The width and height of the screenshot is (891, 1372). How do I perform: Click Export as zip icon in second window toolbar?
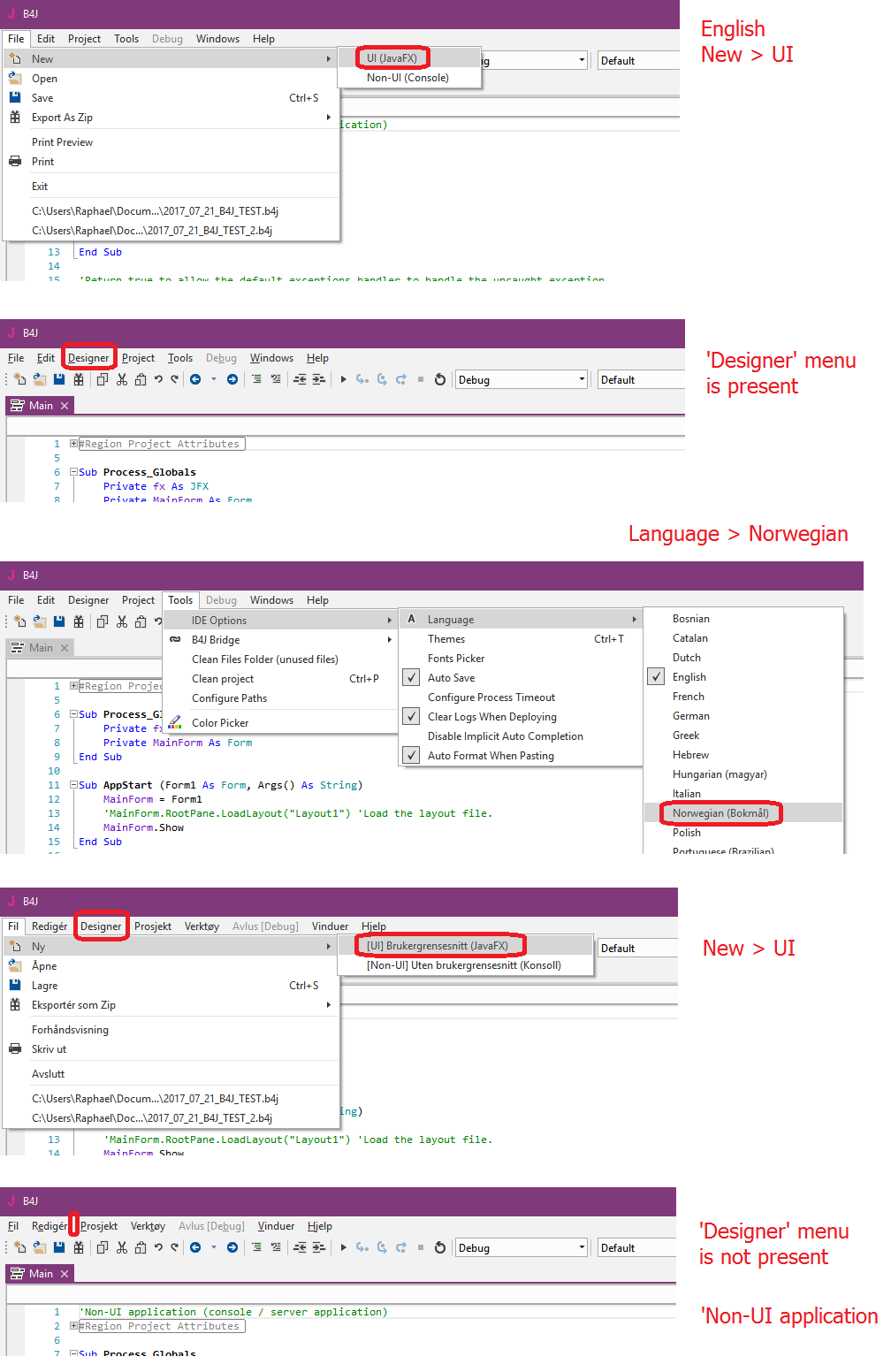tap(79, 379)
